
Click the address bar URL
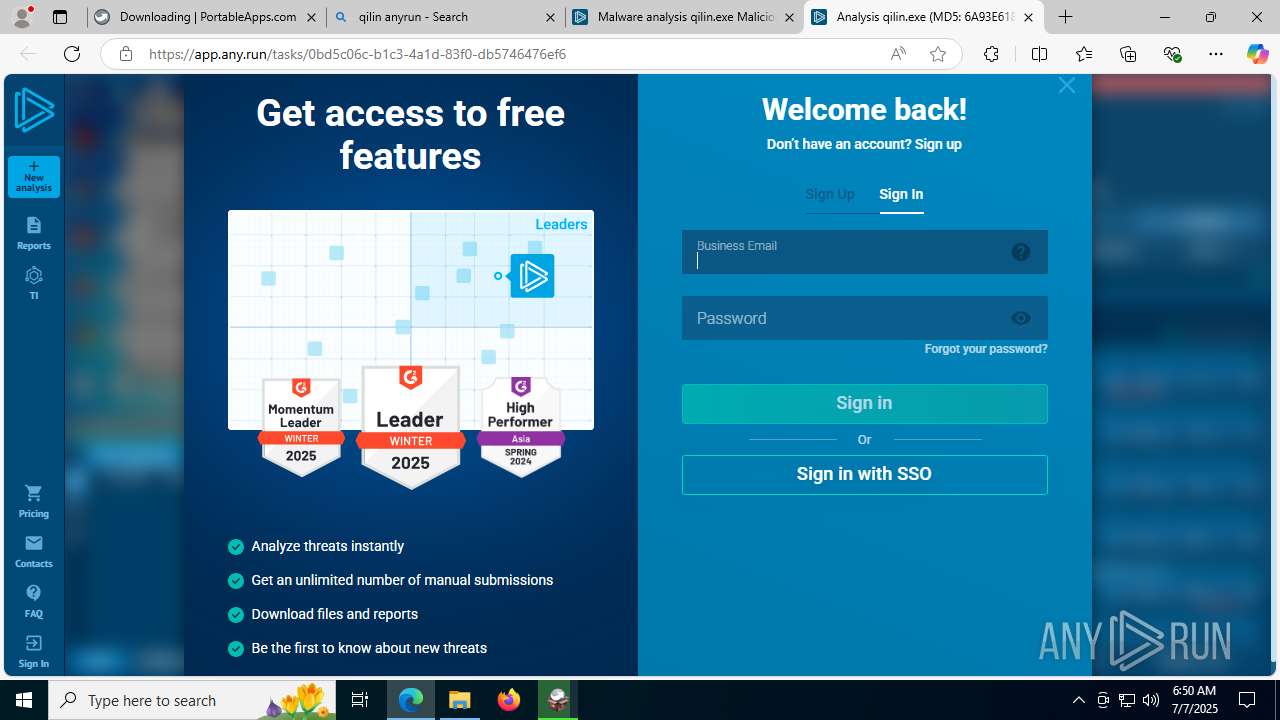click(x=357, y=54)
